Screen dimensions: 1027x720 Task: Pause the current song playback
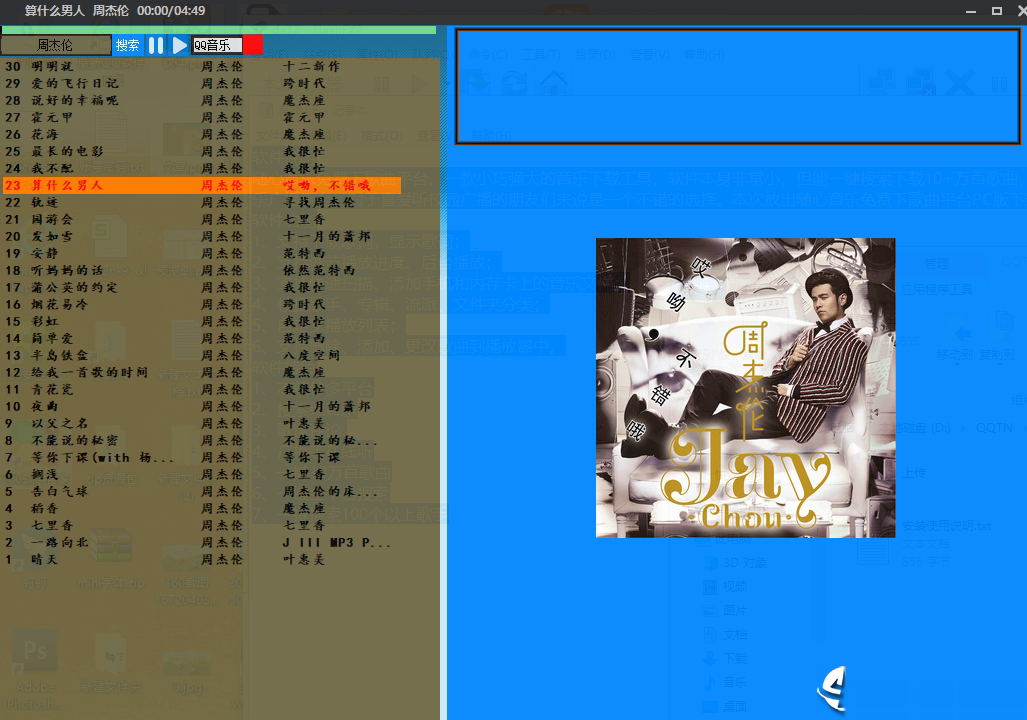pos(156,45)
